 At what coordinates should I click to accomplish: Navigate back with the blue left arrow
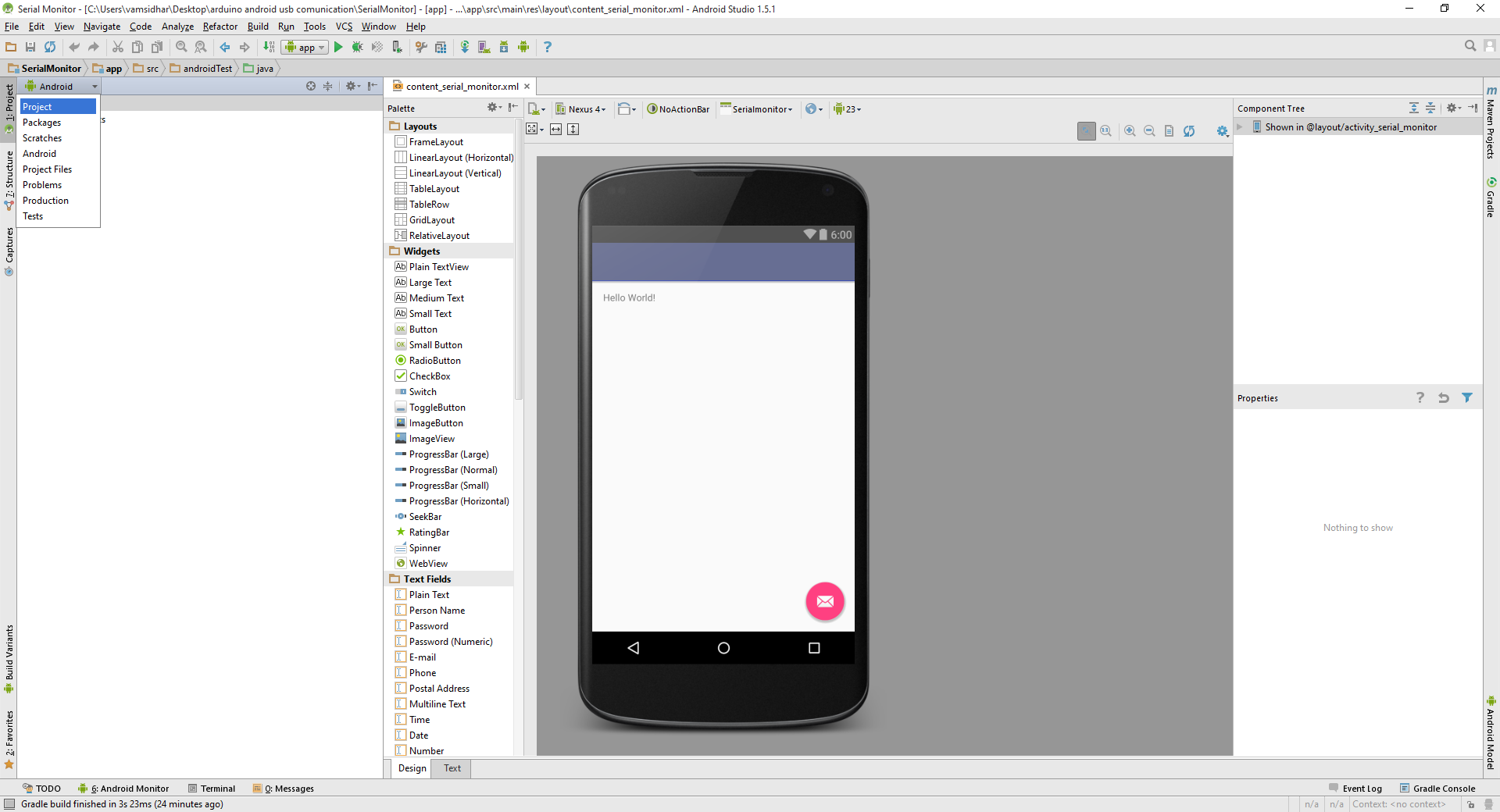[x=225, y=47]
